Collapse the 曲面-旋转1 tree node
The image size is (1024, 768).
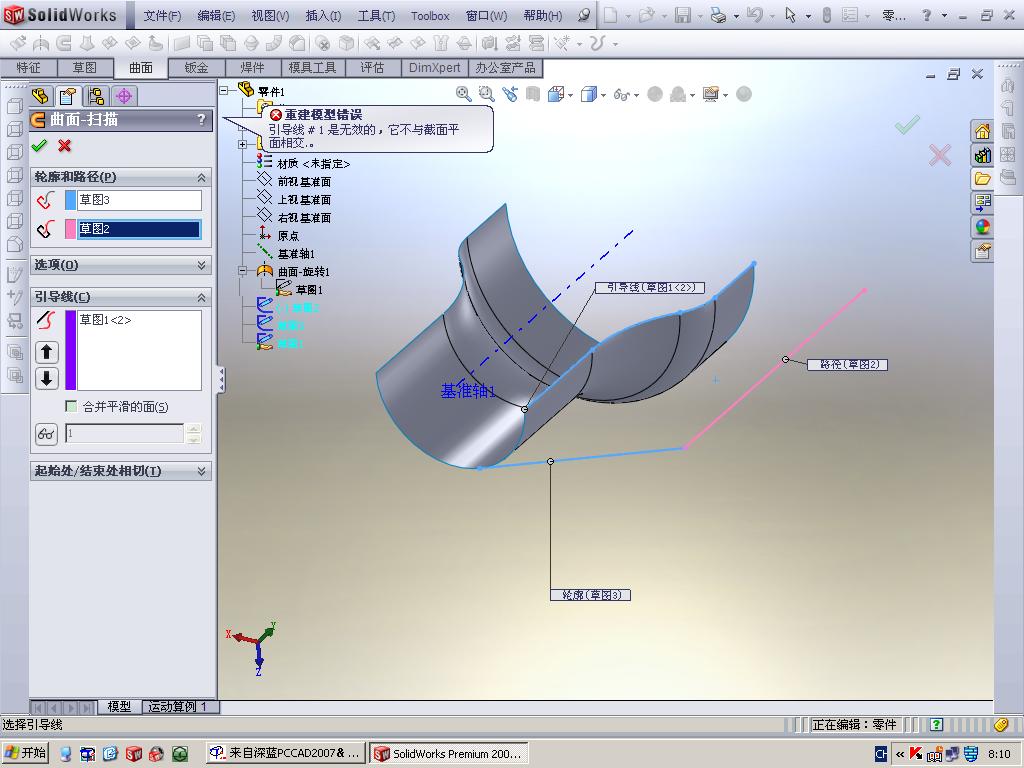click(x=242, y=271)
